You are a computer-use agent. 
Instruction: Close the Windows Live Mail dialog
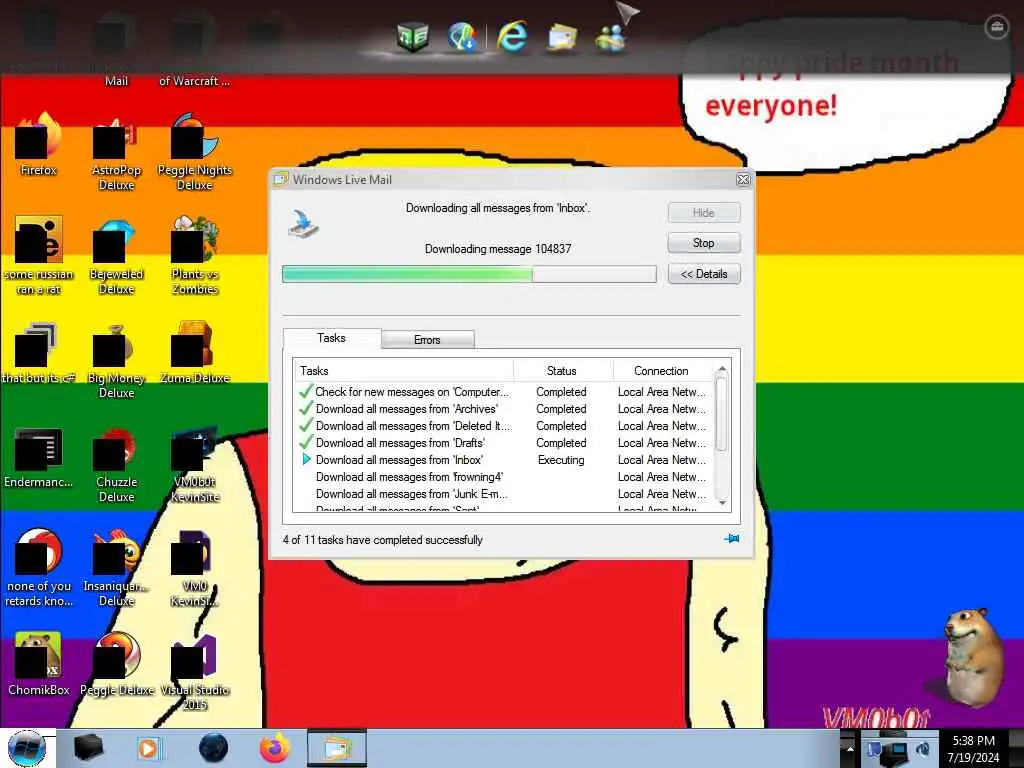pyautogui.click(x=743, y=180)
